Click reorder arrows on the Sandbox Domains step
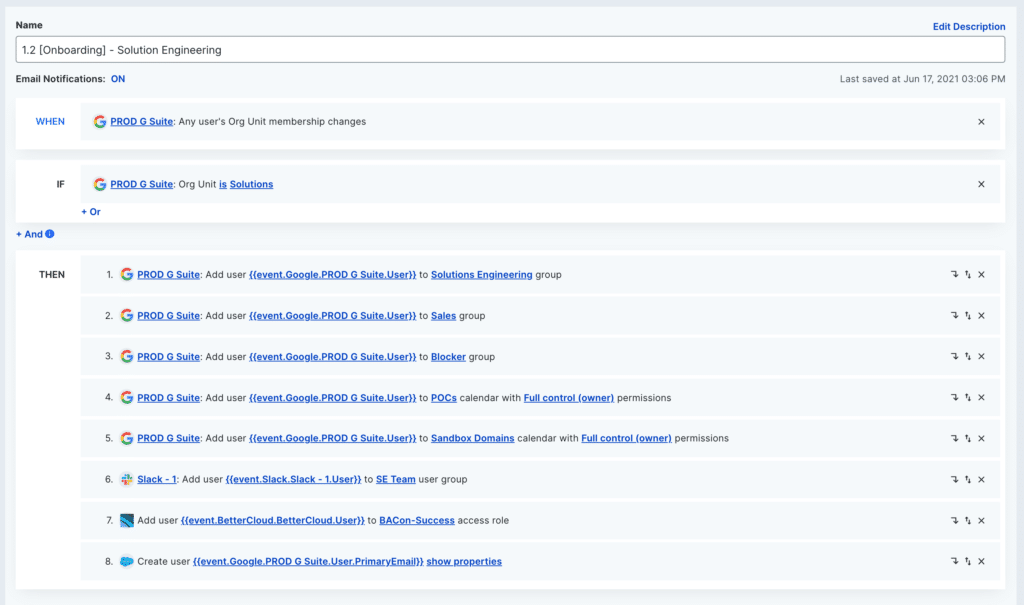1024x605 pixels. click(968, 438)
